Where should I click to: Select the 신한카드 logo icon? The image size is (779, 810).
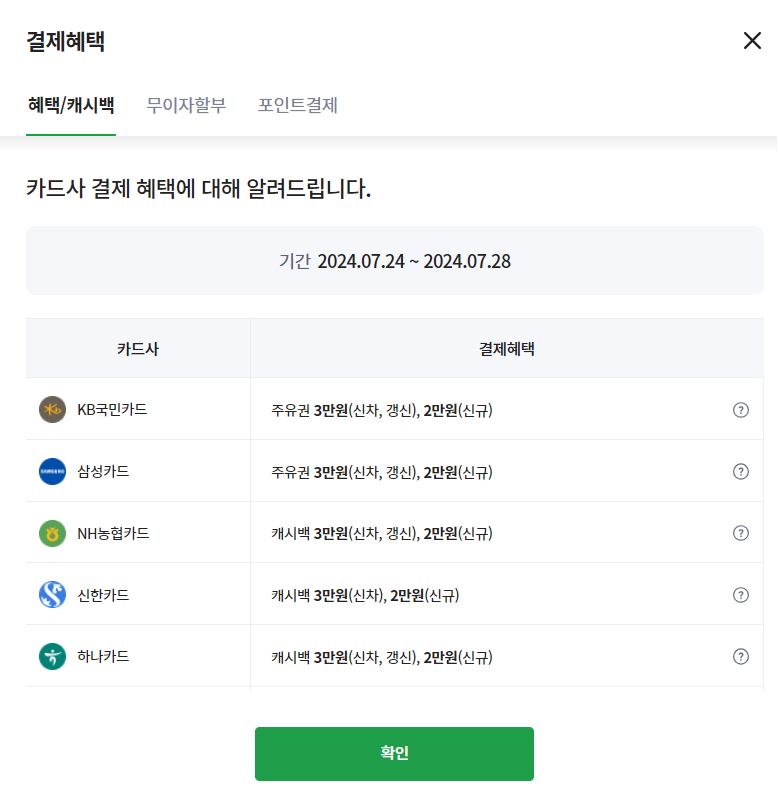tap(52, 594)
